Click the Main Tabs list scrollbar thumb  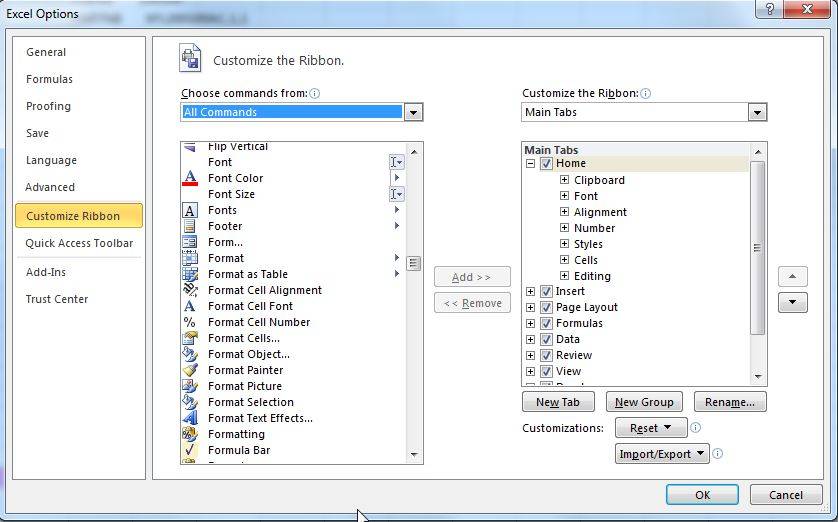pos(757,248)
